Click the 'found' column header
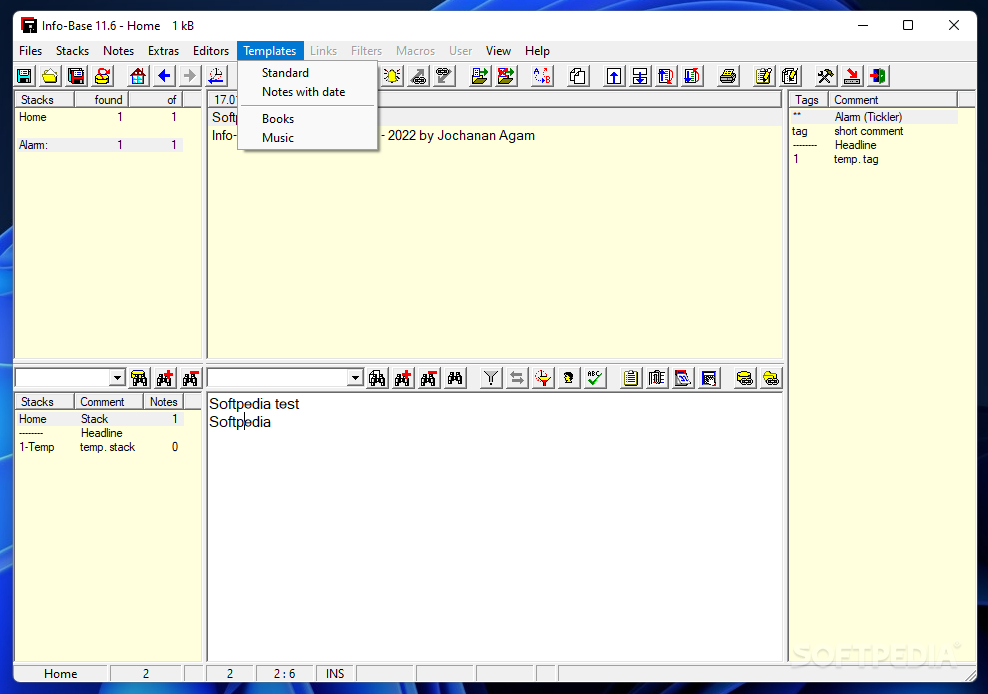The image size is (988, 694). click(x=101, y=100)
